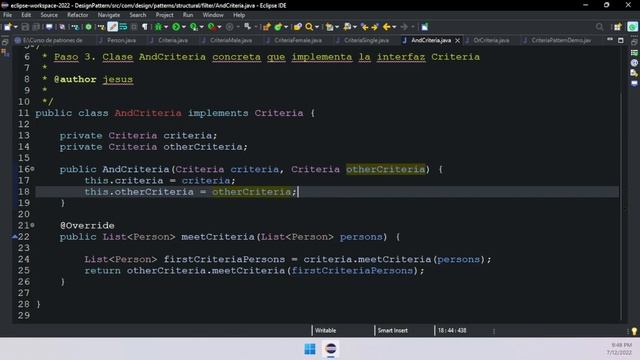The image size is (640, 360).
Task: Open the Project menu
Action: pyautogui.click(x=164, y=15)
